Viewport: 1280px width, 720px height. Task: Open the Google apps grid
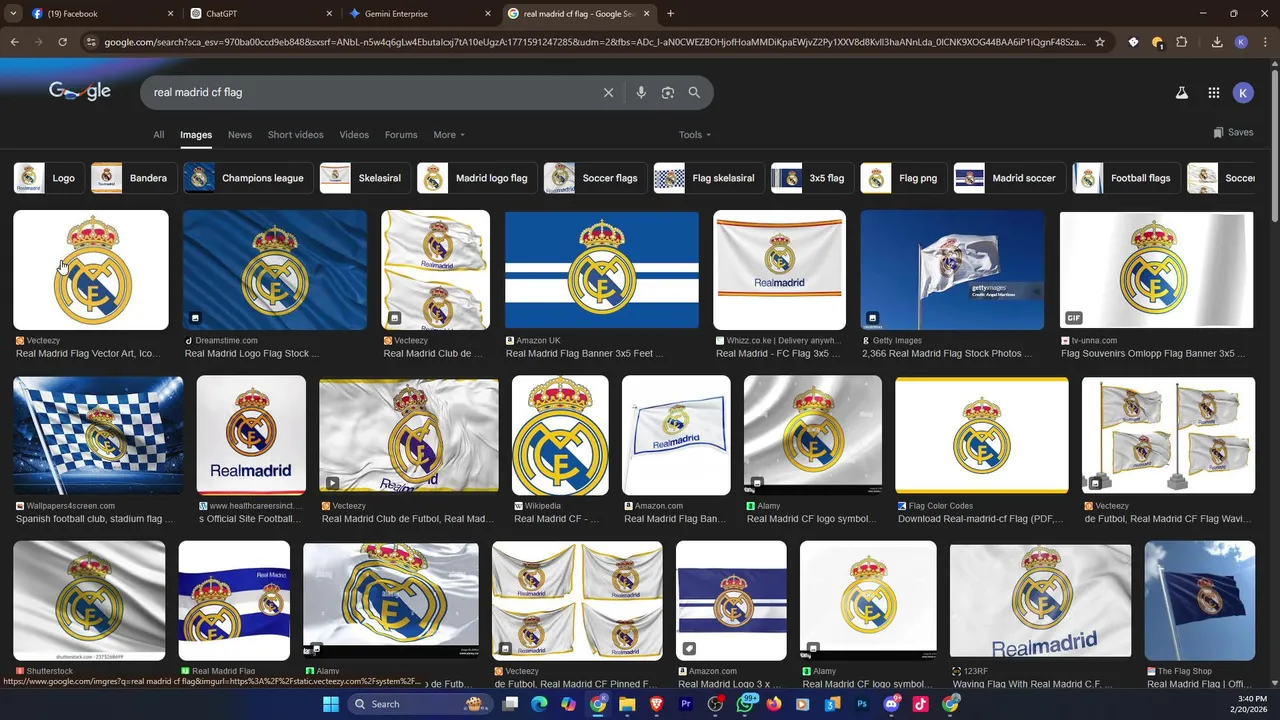1213,92
